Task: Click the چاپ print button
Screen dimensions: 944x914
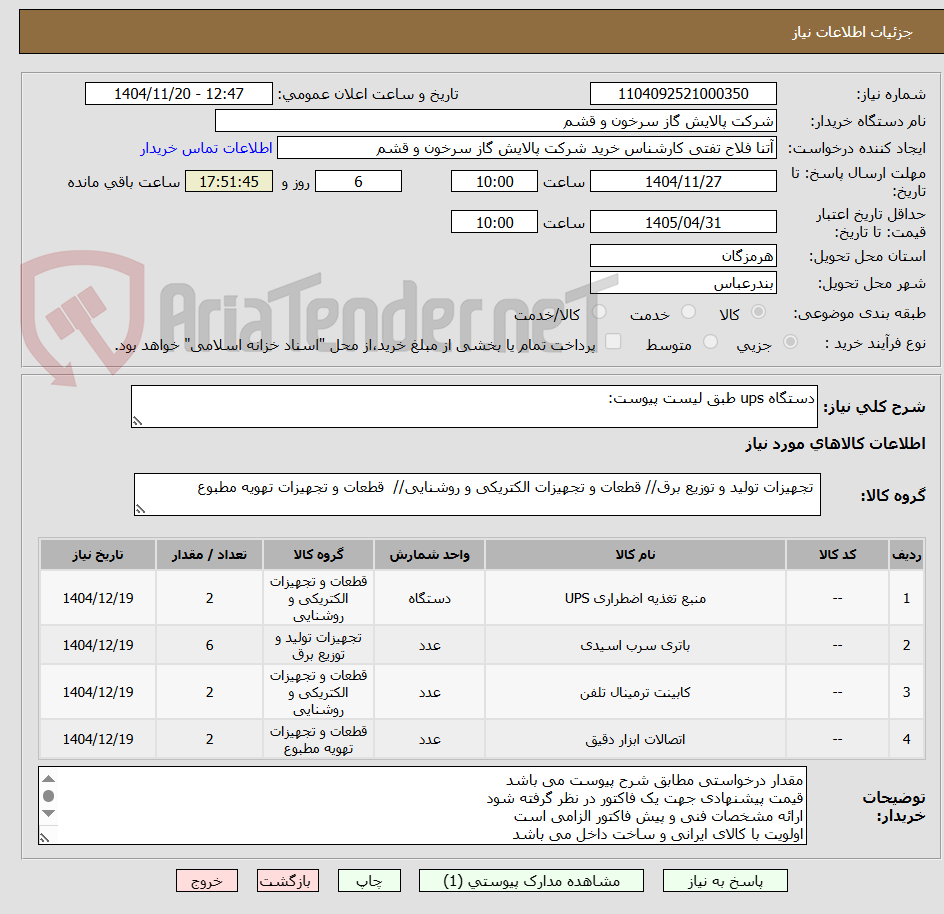Action: pos(369,881)
